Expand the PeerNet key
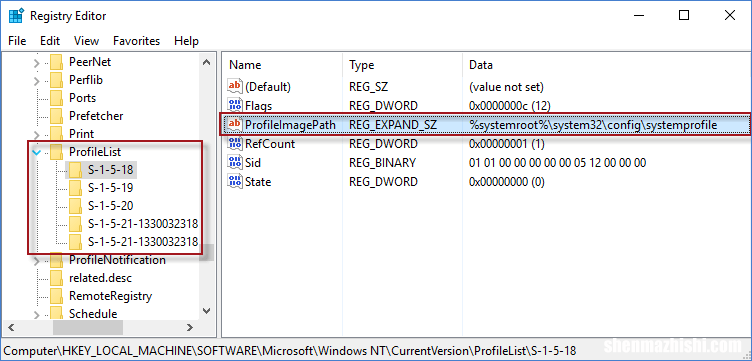Viewport: 752px width, 361px height. [36, 62]
